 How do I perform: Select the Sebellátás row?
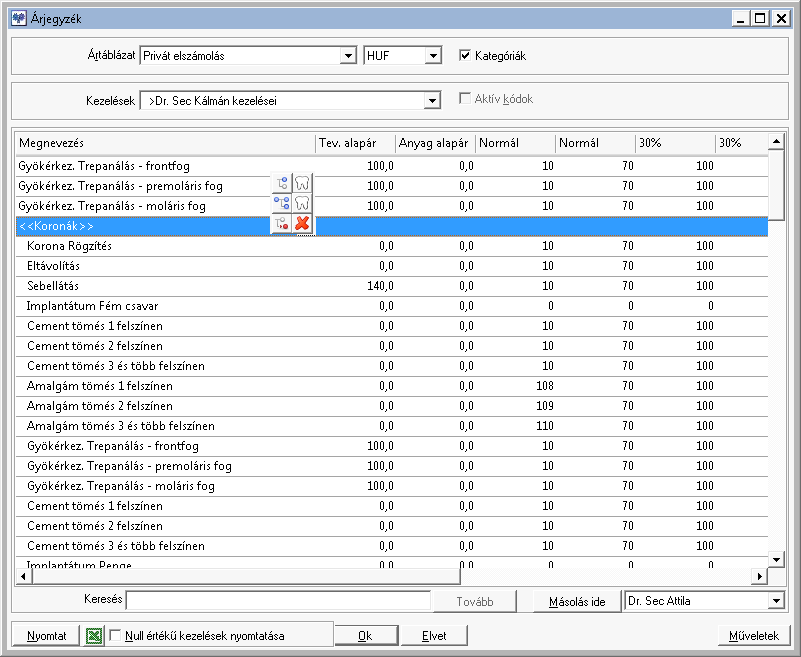[392, 286]
